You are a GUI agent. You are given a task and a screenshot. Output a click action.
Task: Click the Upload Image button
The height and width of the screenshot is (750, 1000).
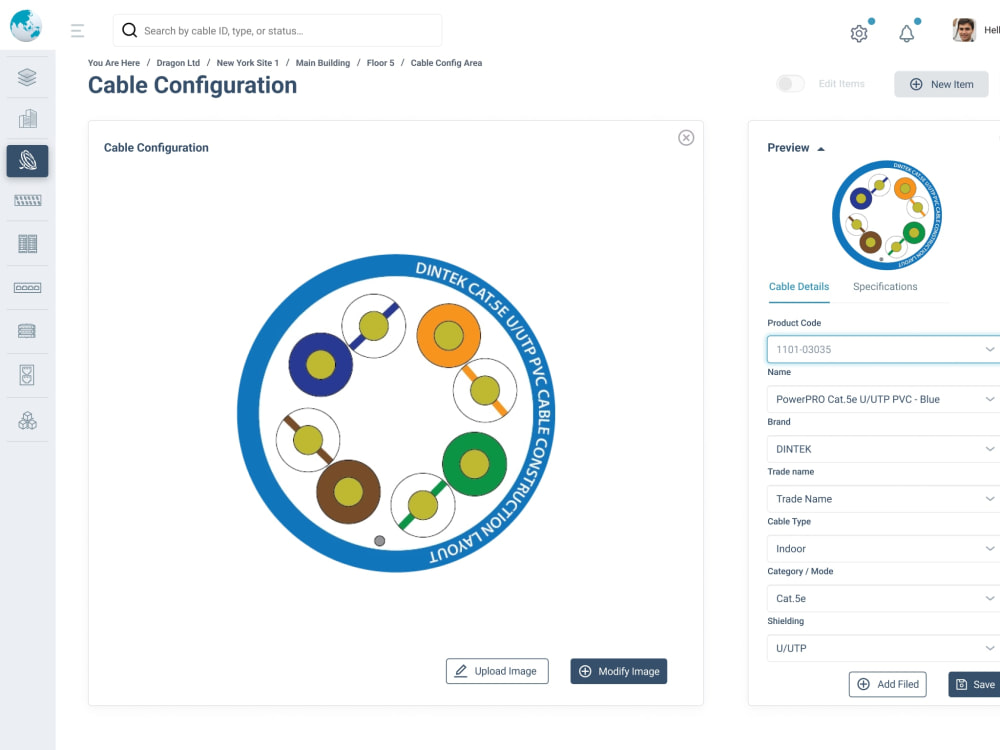tap(497, 671)
